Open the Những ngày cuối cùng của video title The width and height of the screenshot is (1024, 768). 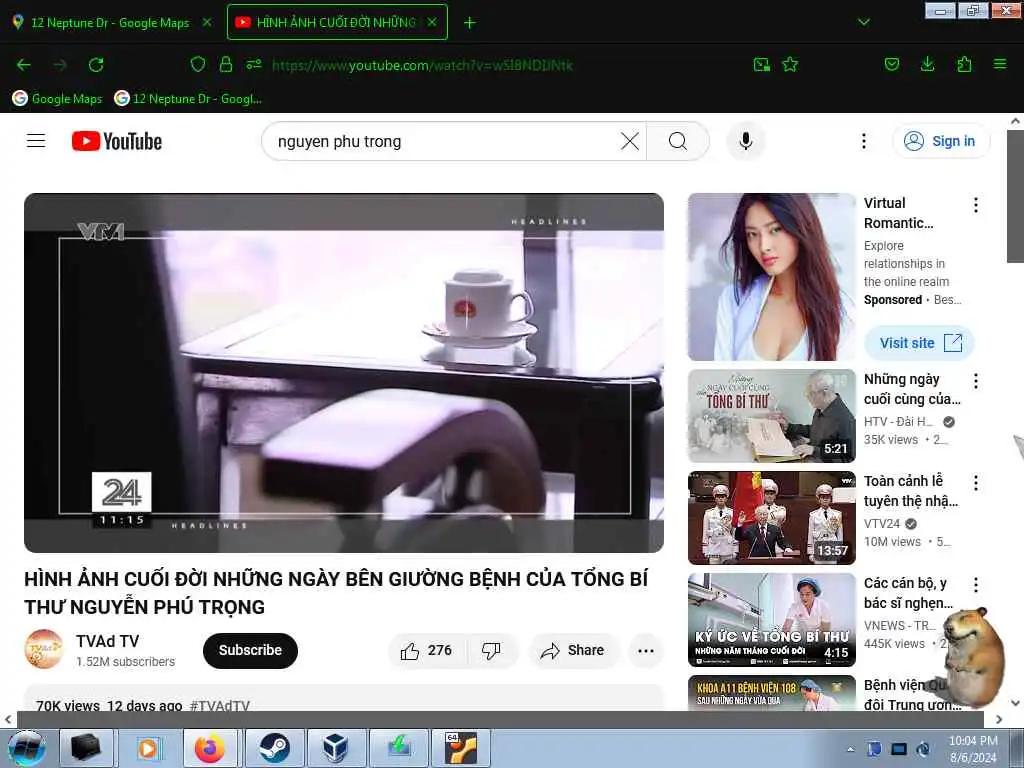912,389
